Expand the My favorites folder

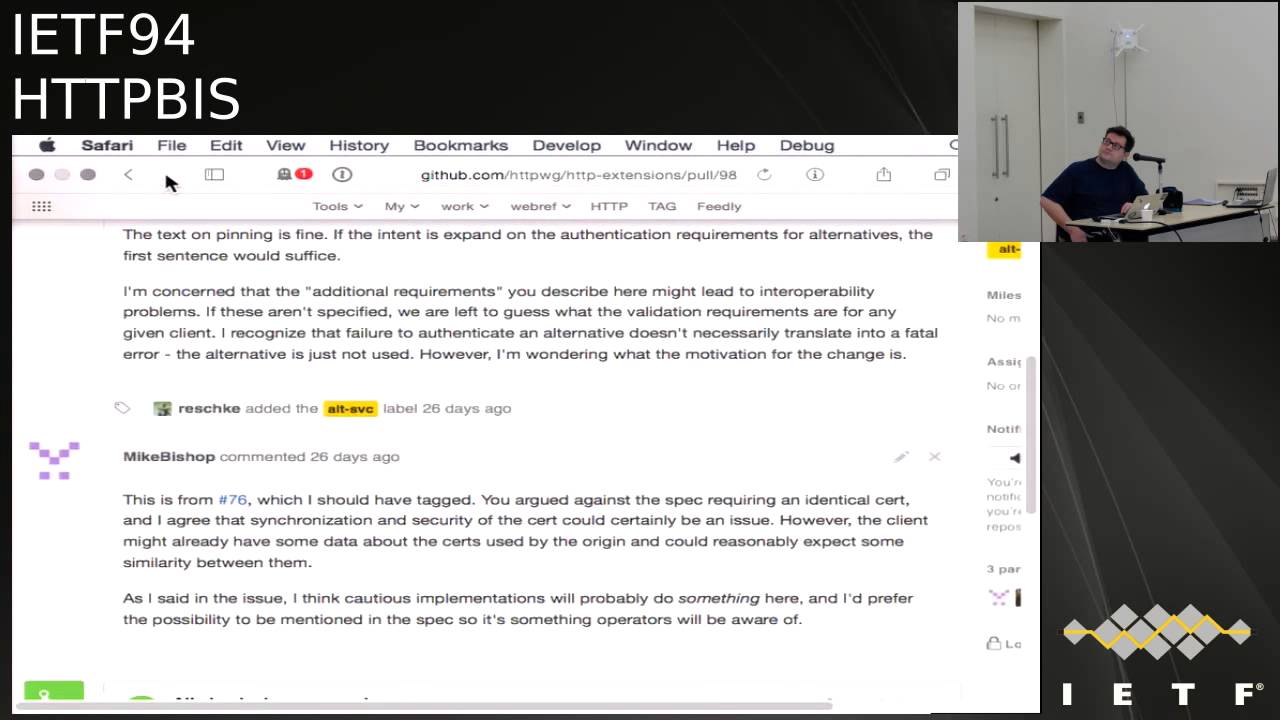click(402, 206)
